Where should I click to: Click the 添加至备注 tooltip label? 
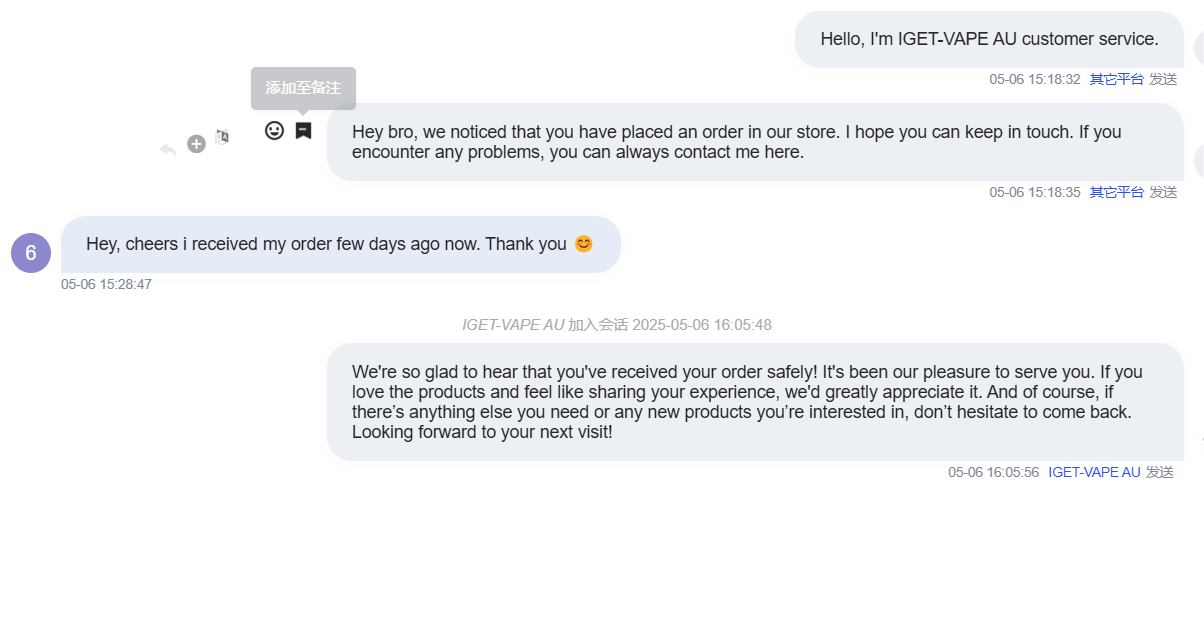[x=303, y=88]
